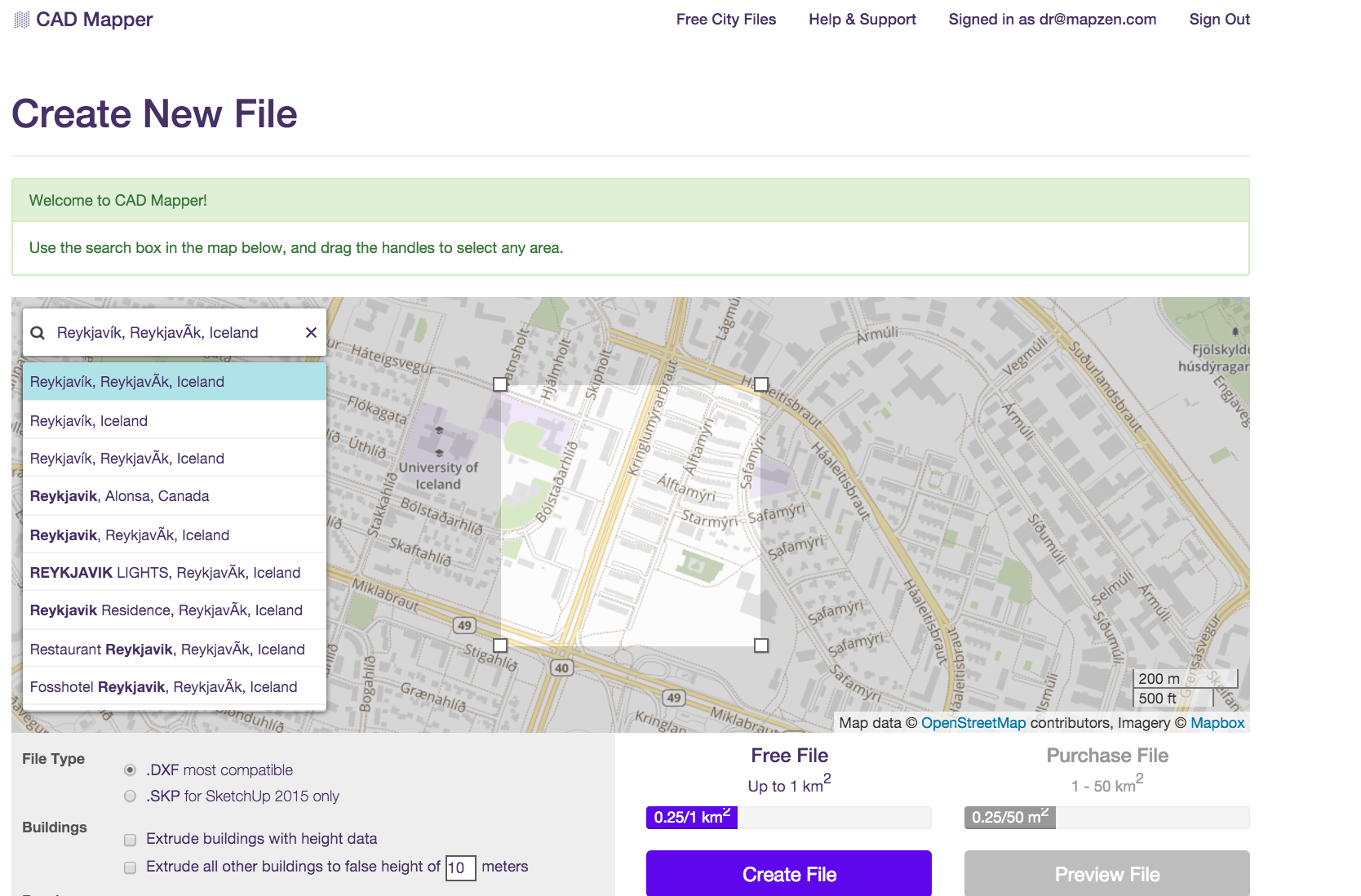Click the Preview File button

1107,874
